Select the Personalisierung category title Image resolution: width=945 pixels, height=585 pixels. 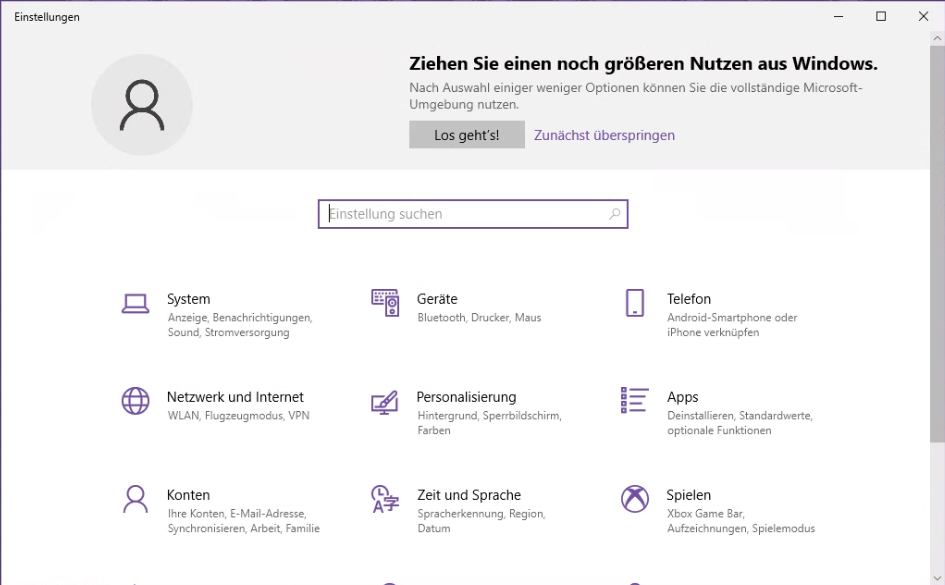click(x=466, y=397)
